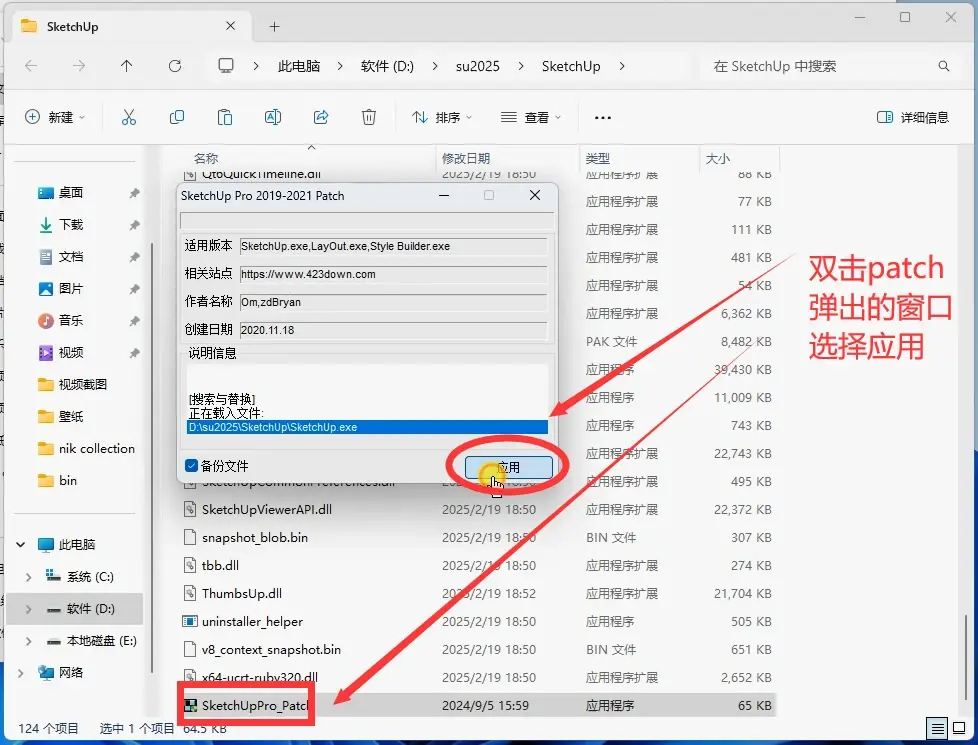Select the D:\su2025\SketchUp\SketchUp.exe line

pos(367,427)
